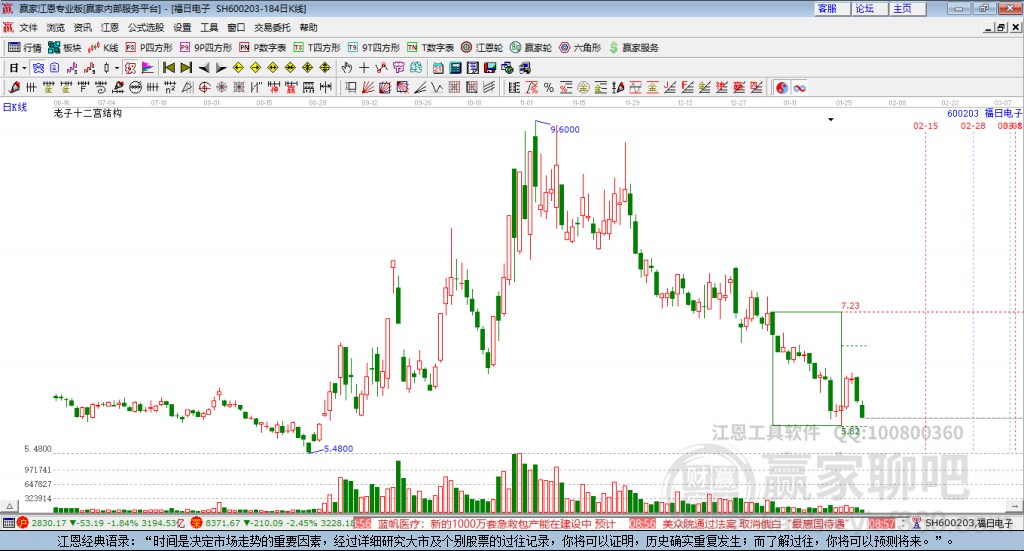Open the small dropdown arrow above chart
1024x551 pixels.
pos(831,119)
